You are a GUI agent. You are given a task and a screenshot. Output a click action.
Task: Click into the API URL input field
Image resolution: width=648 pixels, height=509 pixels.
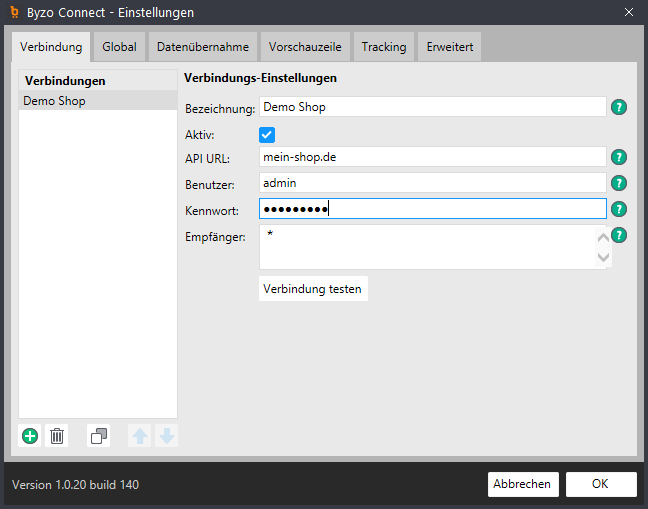click(433, 157)
